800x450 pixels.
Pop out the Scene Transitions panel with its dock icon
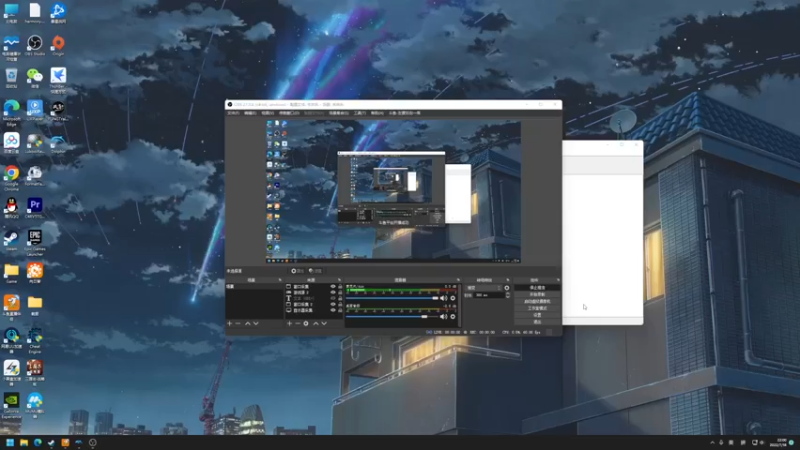[x=508, y=280]
